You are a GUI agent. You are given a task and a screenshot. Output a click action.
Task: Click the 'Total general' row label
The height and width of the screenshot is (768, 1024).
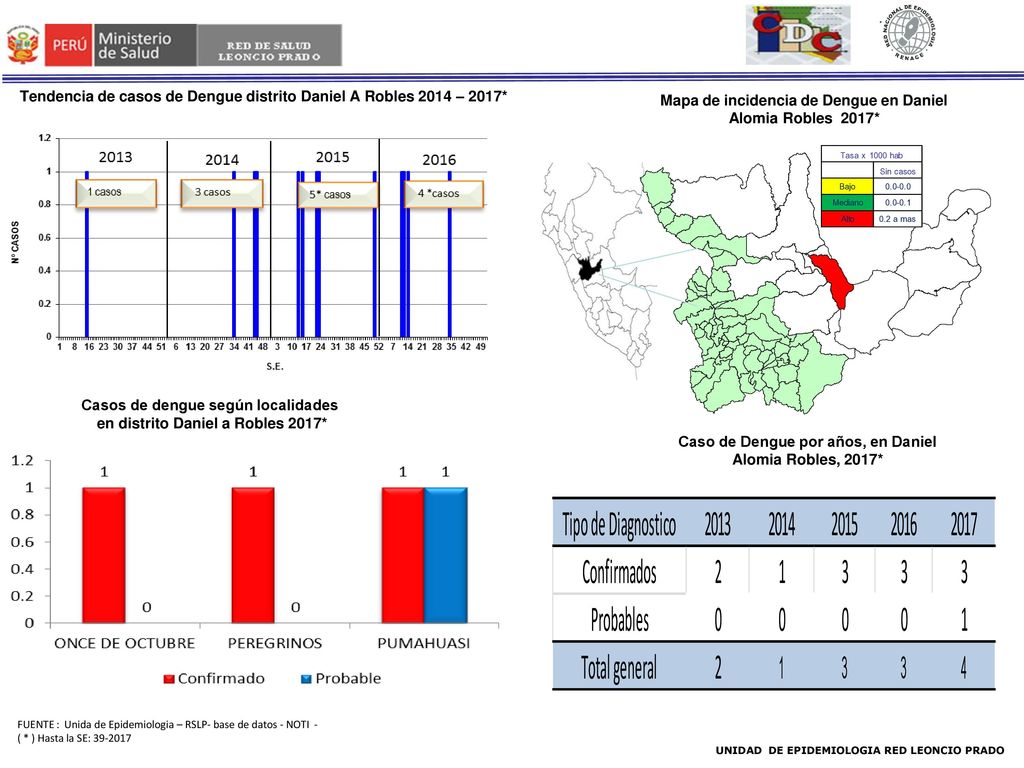[x=618, y=668]
